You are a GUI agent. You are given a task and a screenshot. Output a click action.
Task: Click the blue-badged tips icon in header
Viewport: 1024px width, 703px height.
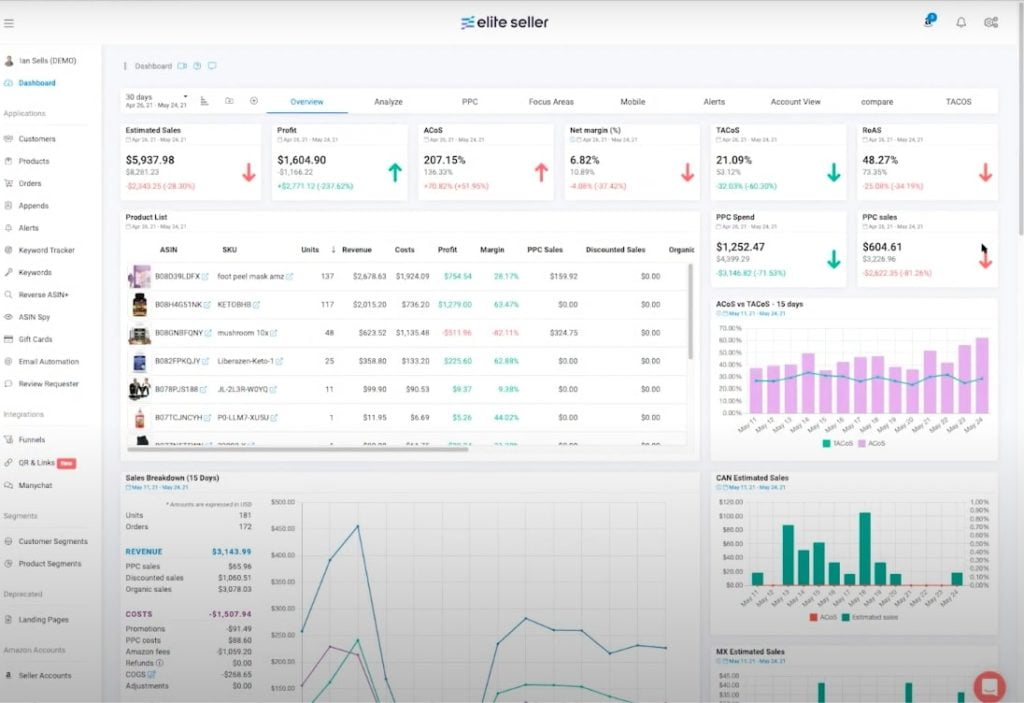[x=930, y=21]
